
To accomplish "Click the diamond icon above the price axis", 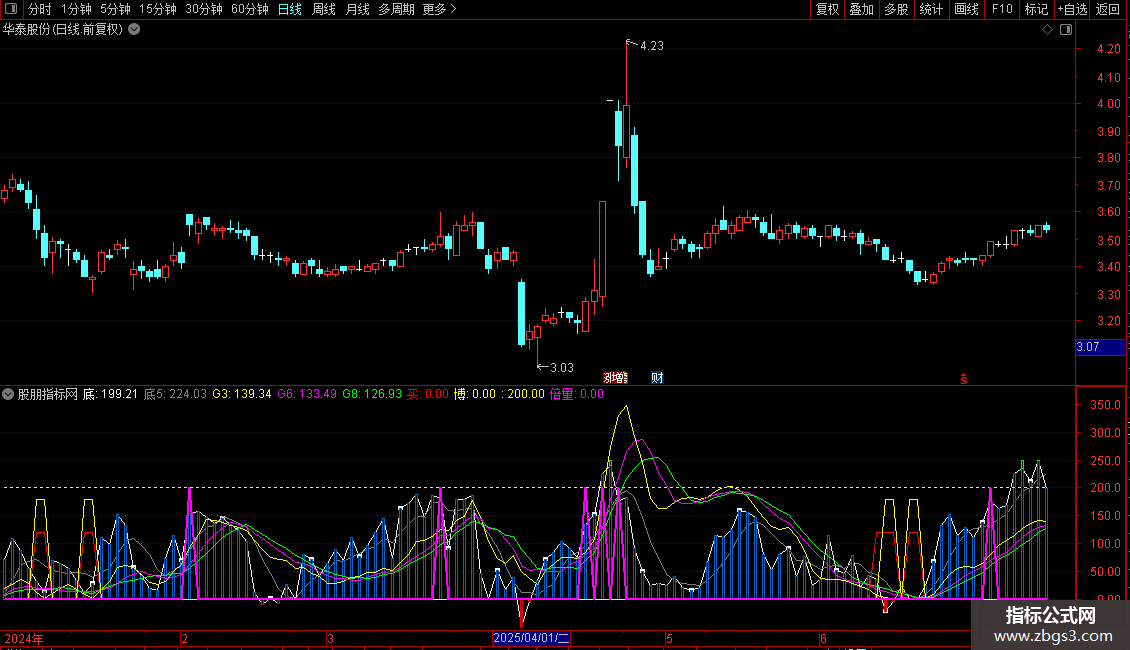I will pyautogui.click(x=1047, y=30).
